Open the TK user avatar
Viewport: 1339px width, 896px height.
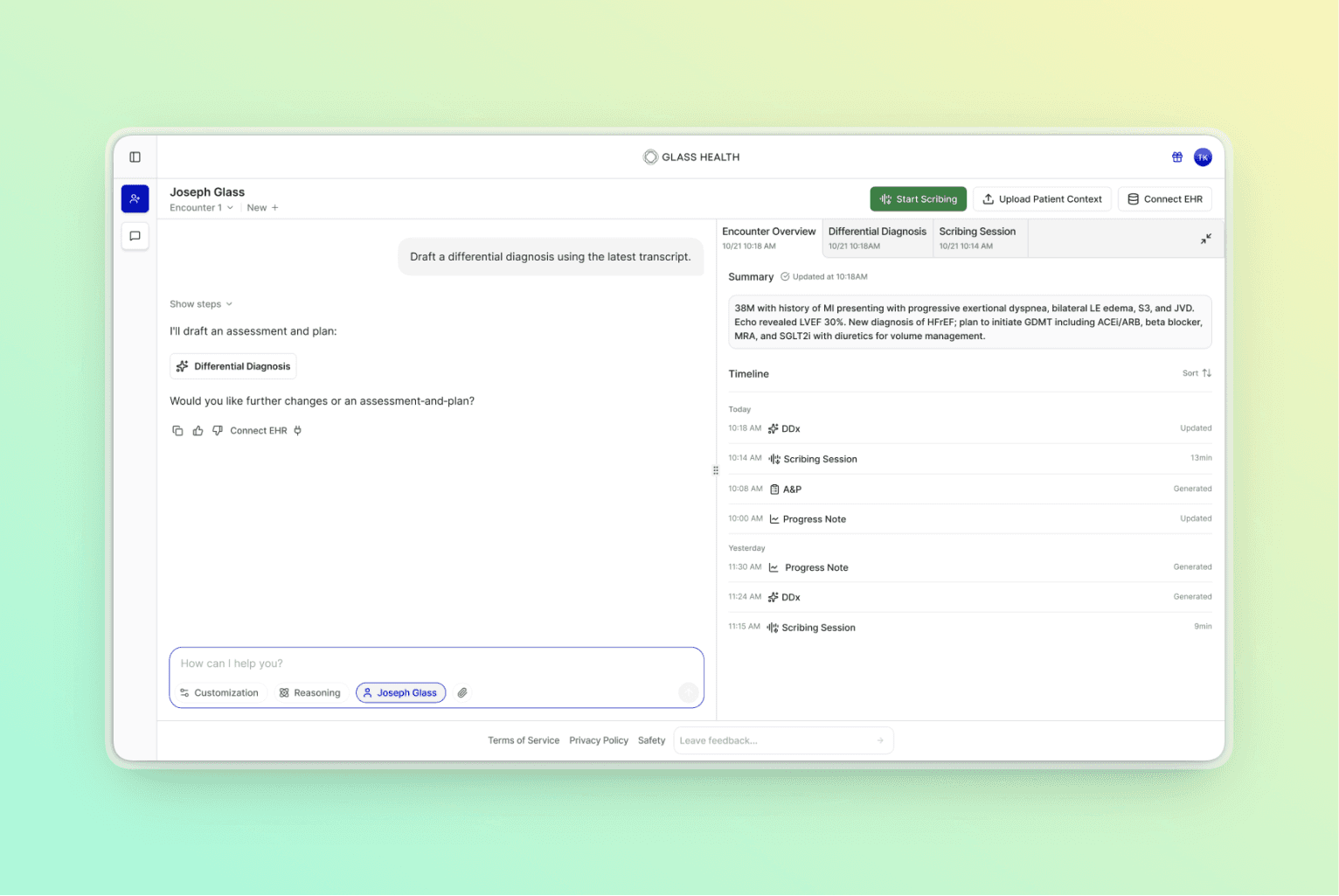tap(1203, 157)
